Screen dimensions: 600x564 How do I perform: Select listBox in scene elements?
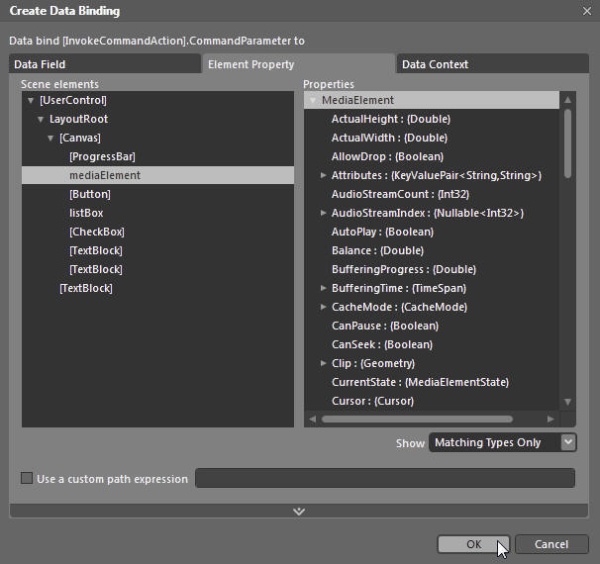point(86,213)
